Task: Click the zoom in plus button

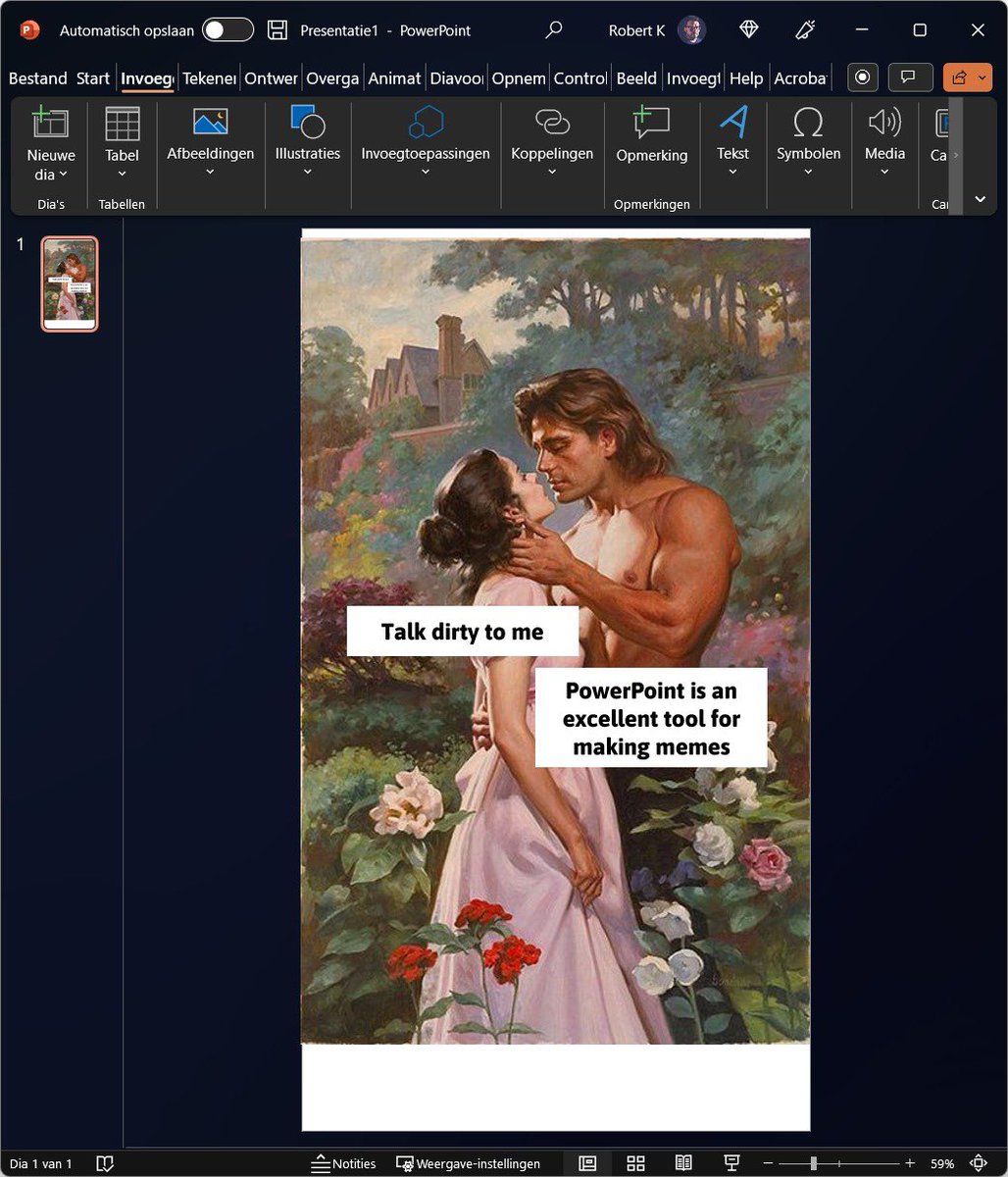Action: point(910,1163)
